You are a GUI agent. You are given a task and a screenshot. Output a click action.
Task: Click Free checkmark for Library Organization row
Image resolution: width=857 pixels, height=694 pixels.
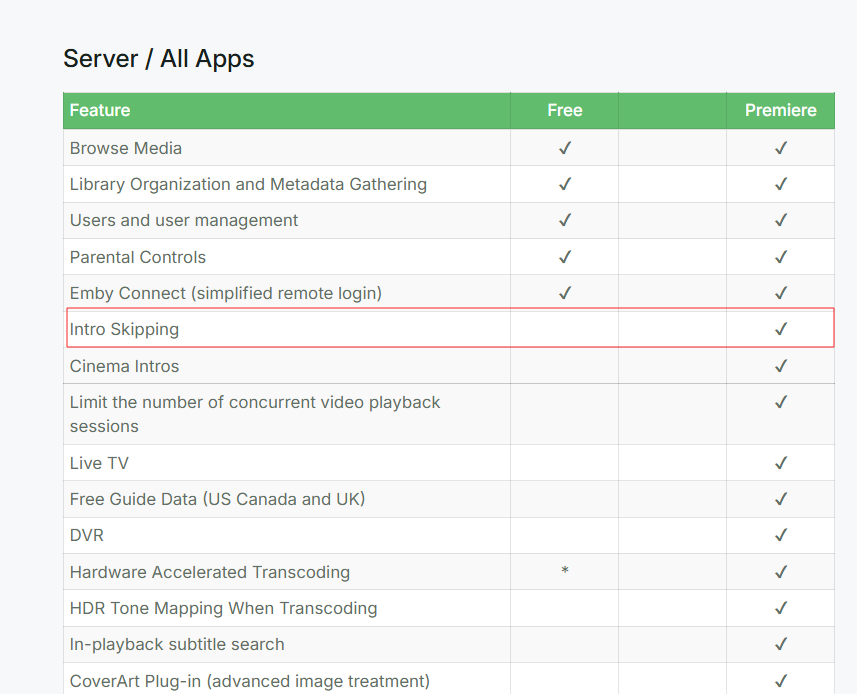click(565, 184)
